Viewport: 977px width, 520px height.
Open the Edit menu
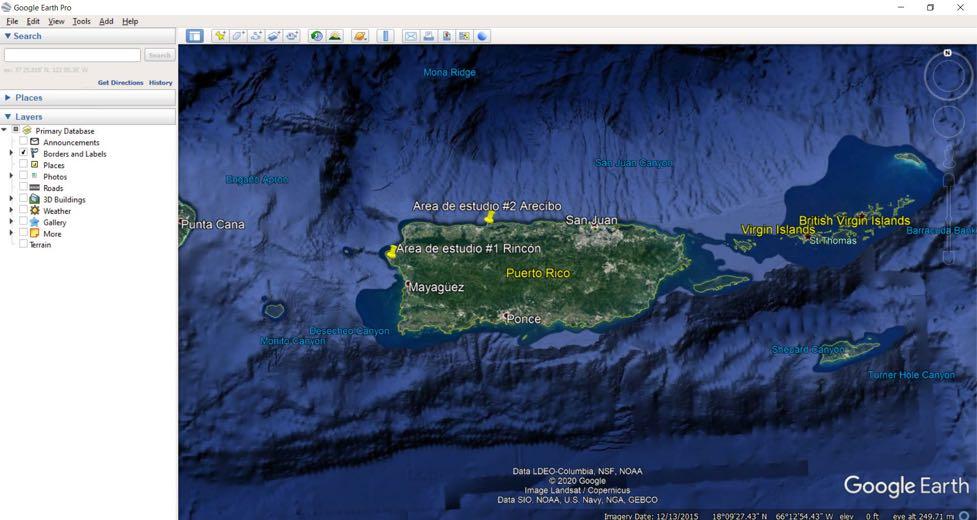pos(33,21)
